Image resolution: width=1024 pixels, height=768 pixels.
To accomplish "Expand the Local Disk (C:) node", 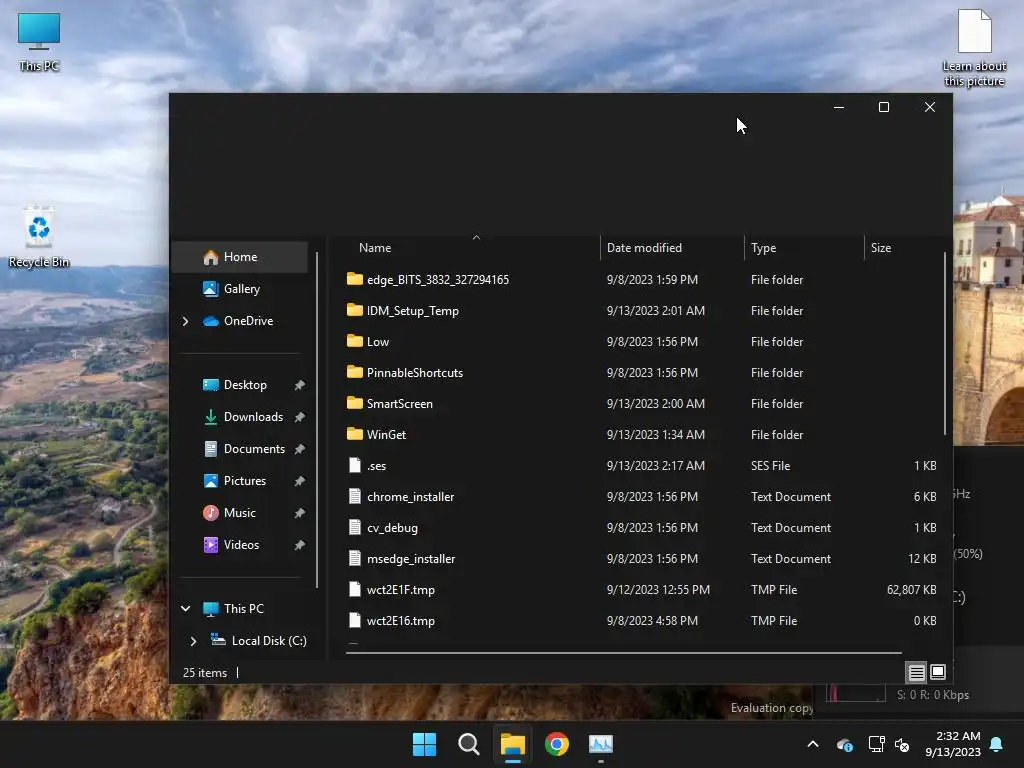I will pos(193,641).
